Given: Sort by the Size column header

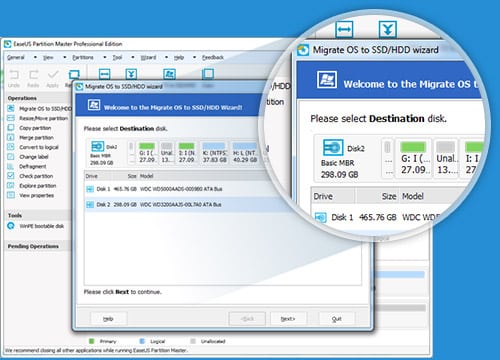Looking at the screenshot, I should coord(125,176).
